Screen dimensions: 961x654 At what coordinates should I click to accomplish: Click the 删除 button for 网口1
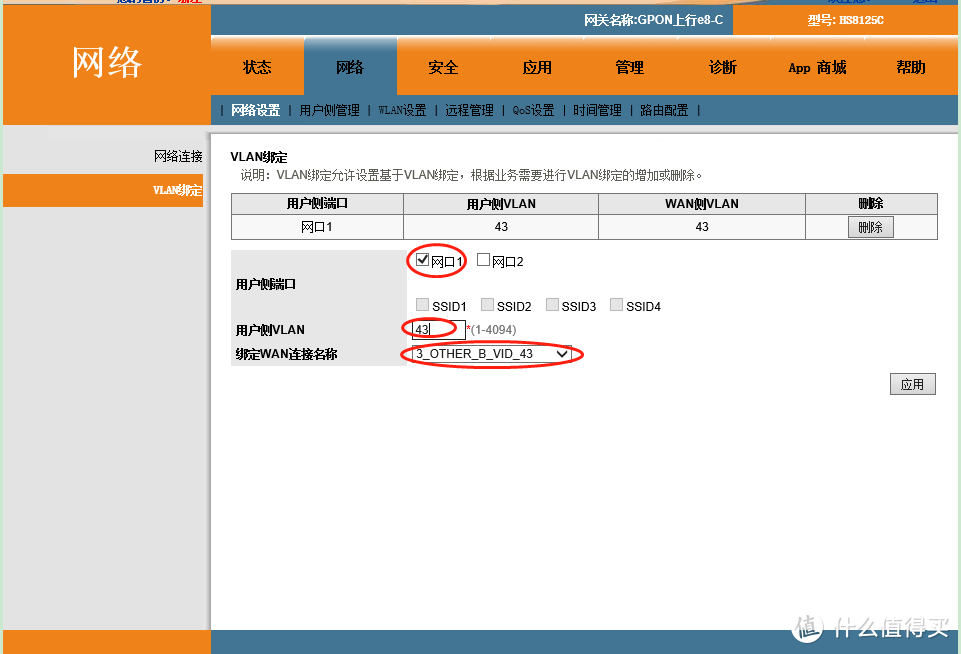869,226
